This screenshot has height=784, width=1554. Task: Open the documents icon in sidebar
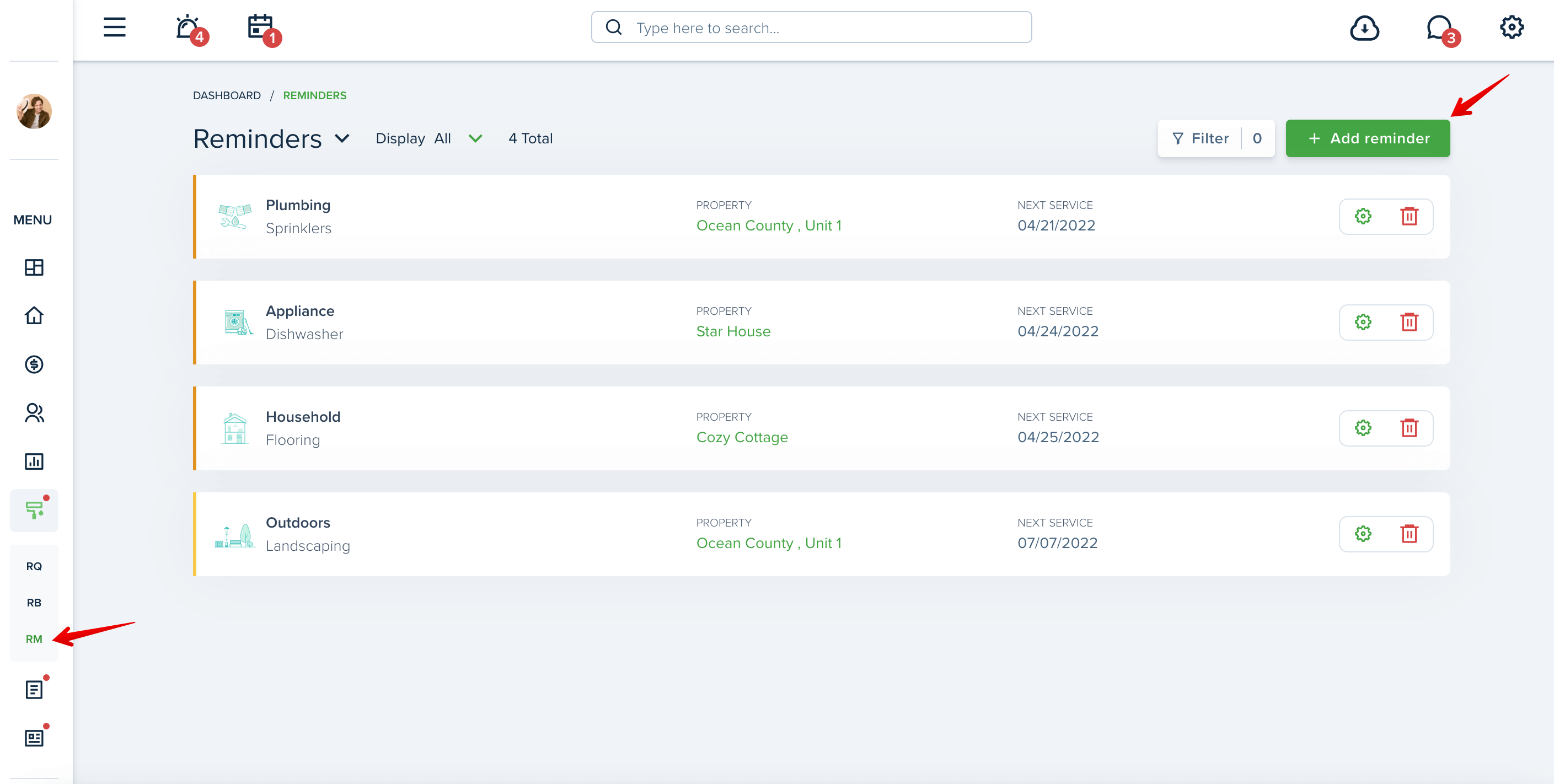coord(34,689)
